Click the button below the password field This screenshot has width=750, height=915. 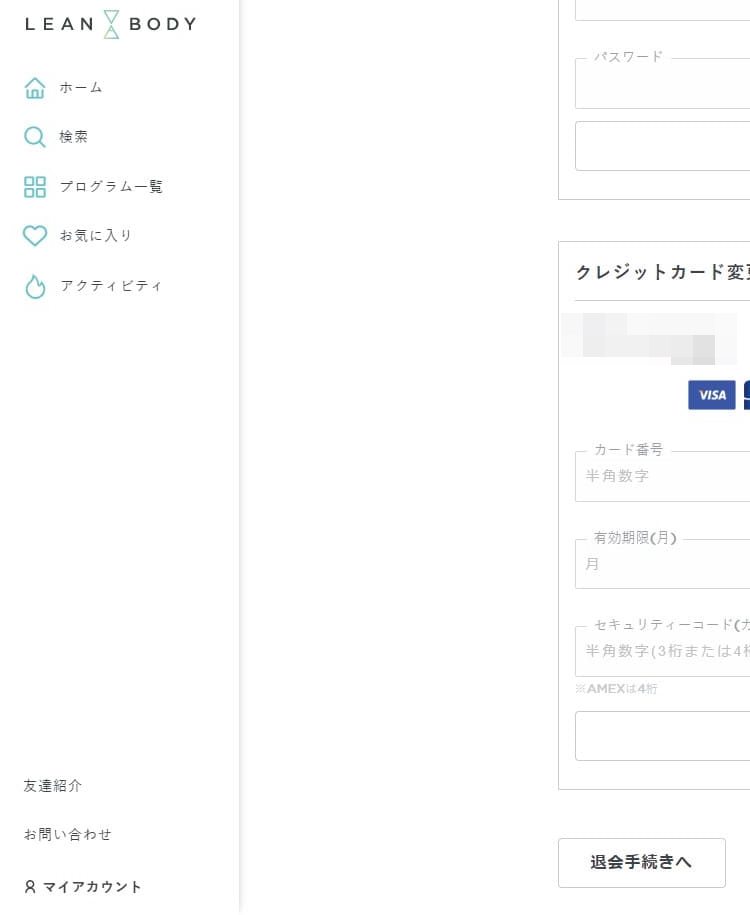coord(662,146)
